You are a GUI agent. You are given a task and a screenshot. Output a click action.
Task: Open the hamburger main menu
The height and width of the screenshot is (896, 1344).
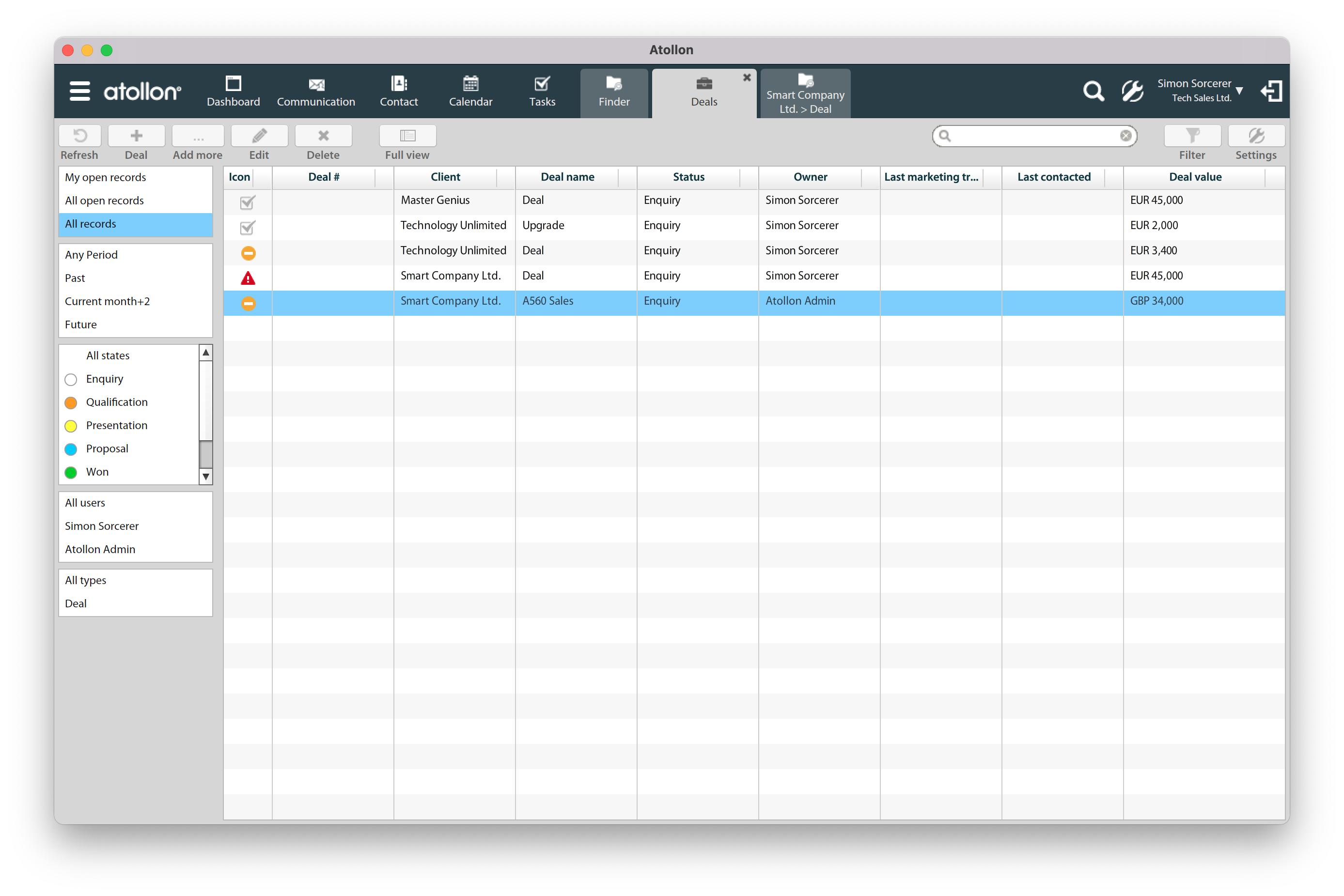point(79,91)
